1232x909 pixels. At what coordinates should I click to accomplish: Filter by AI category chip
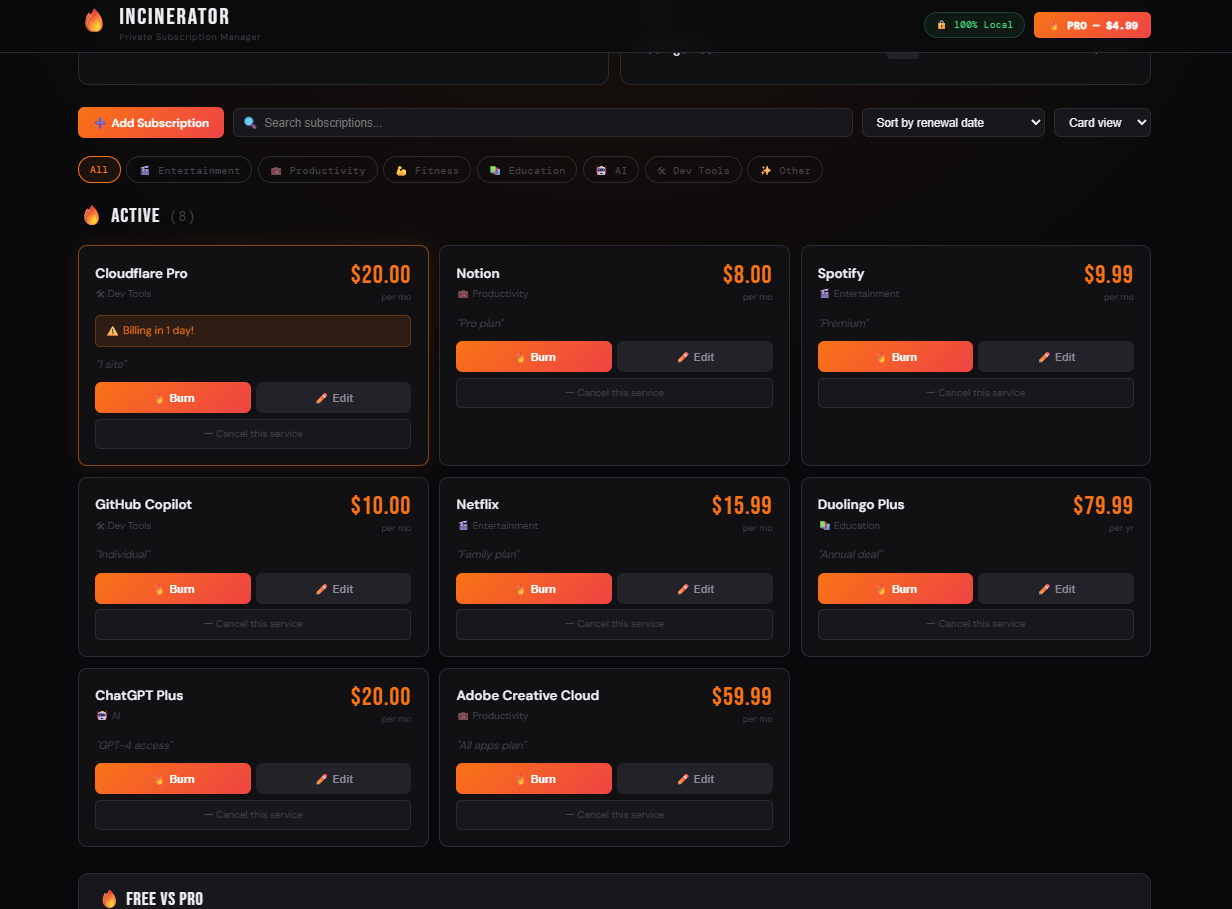tap(611, 170)
